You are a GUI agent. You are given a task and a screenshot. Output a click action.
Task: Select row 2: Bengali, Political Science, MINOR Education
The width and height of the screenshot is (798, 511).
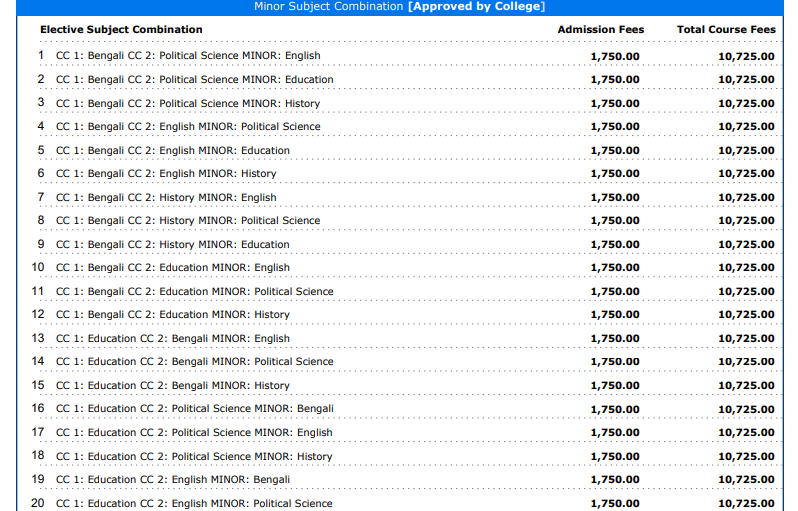point(194,79)
